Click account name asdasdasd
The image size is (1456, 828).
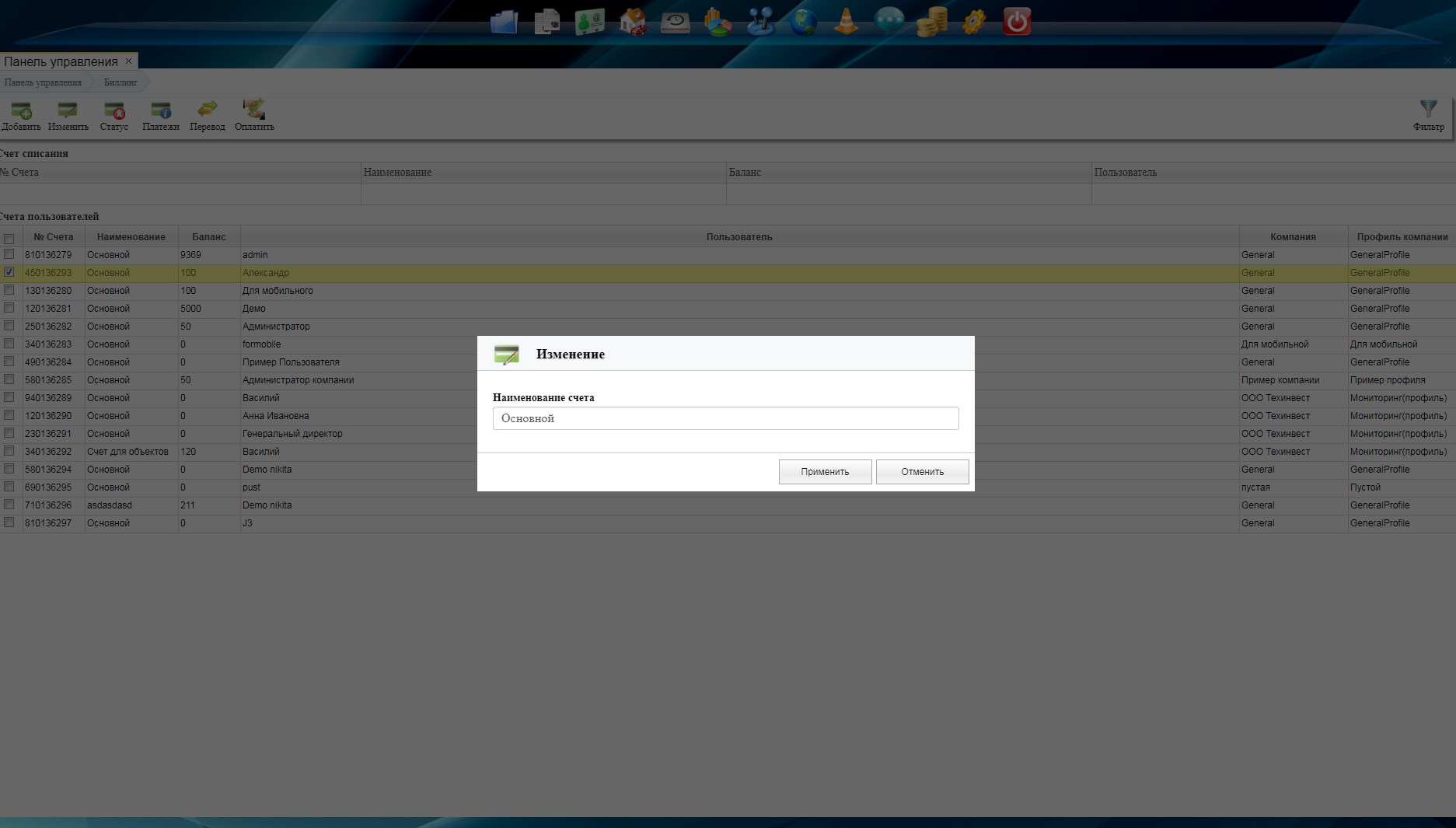click(110, 505)
